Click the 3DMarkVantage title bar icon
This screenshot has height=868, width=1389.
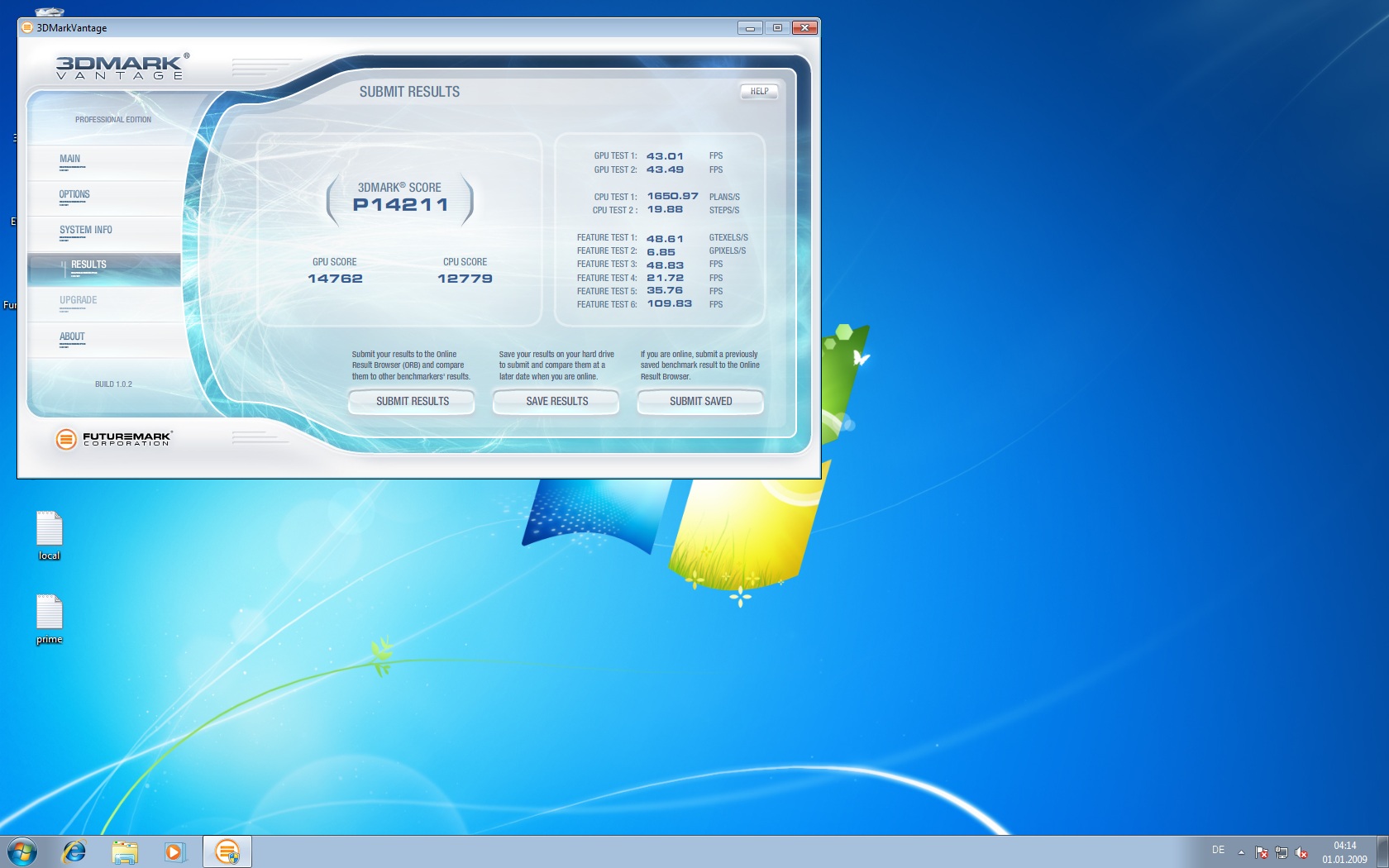point(26,27)
